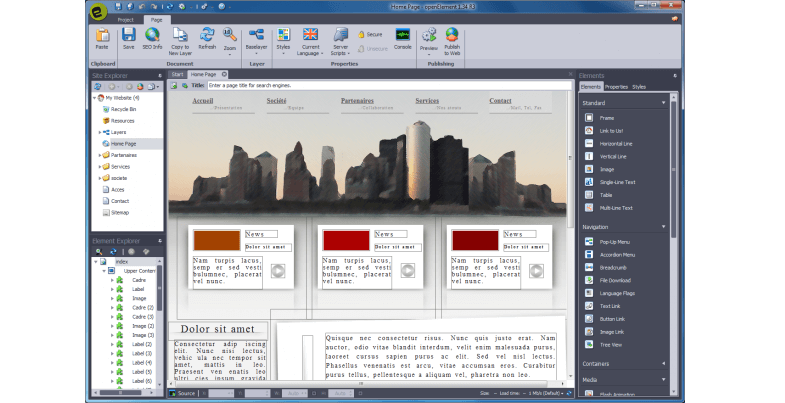The image size is (785, 403).
Task: Click the Paste icon in ribbon
Action: click(x=102, y=35)
